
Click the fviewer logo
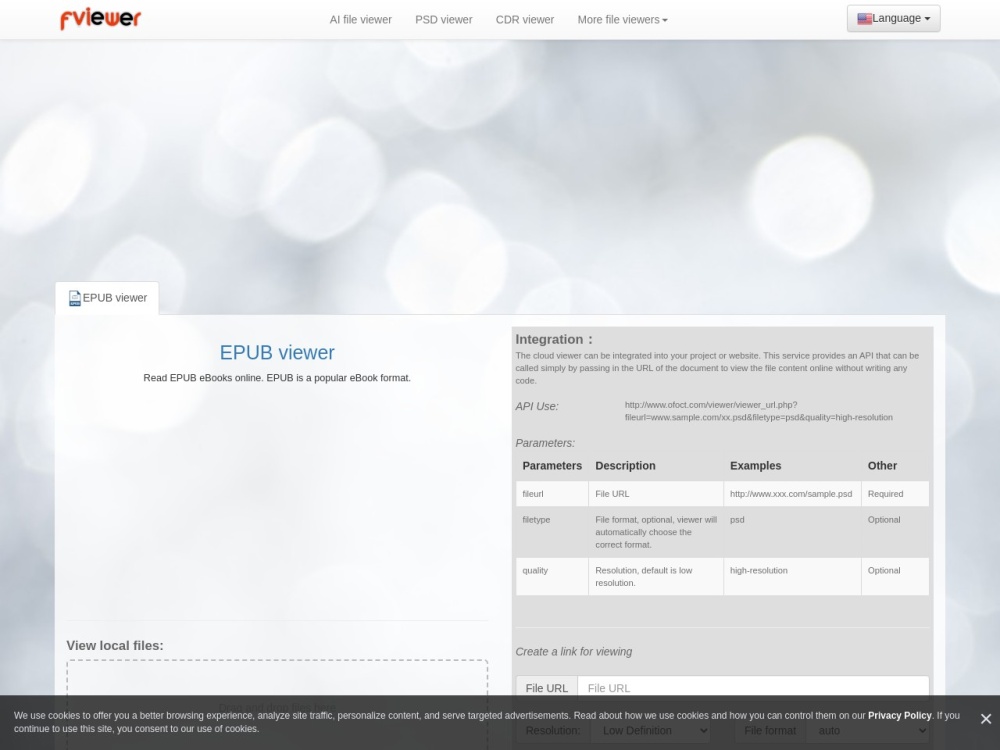point(101,19)
